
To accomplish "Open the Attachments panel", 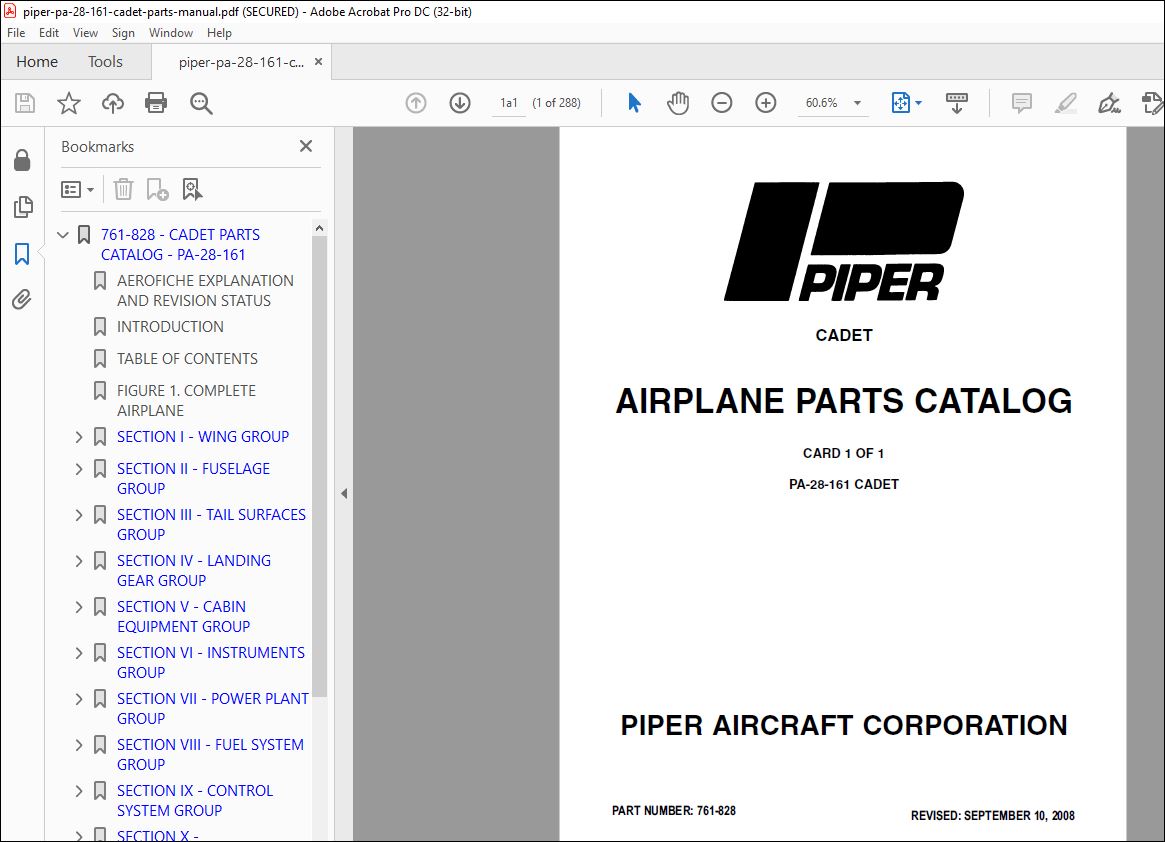I will [x=22, y=299].
